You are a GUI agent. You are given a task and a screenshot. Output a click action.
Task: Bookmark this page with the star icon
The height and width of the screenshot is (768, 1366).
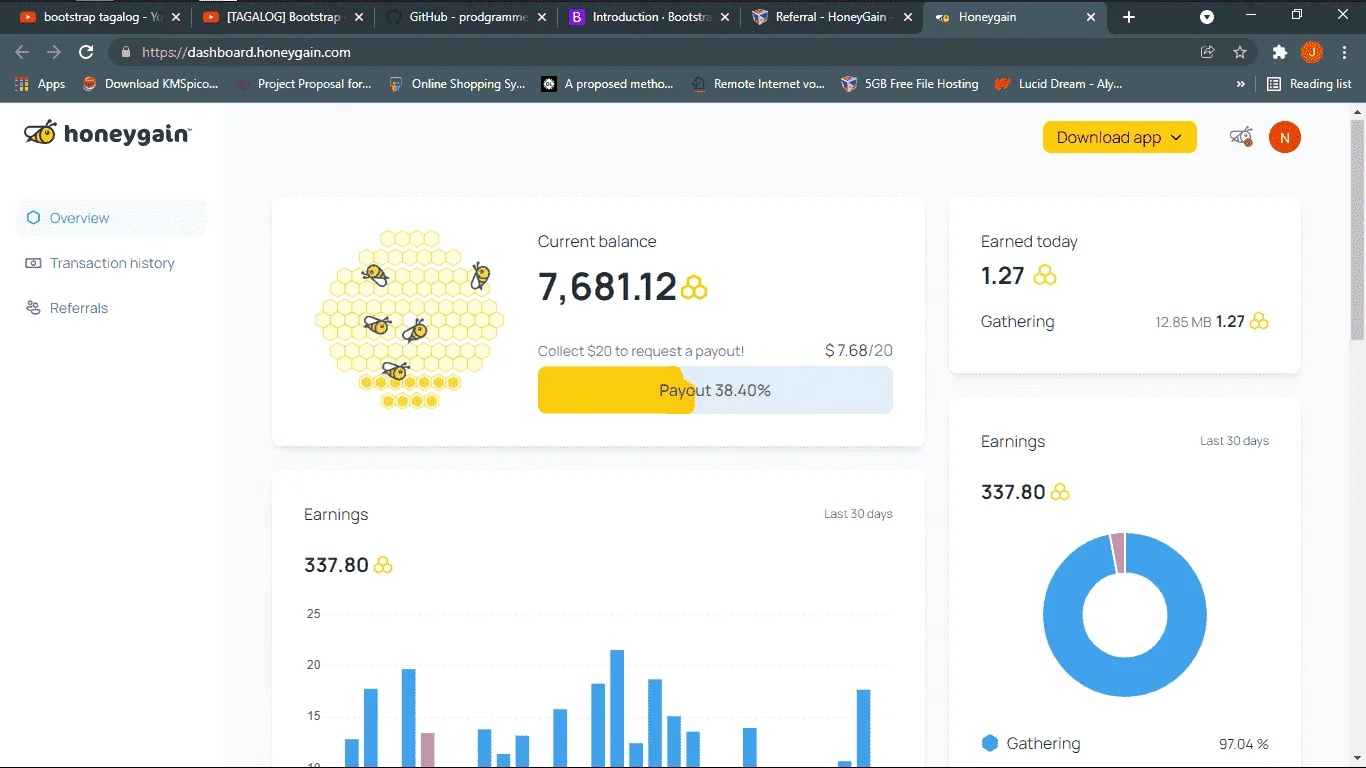(1240, 52)
